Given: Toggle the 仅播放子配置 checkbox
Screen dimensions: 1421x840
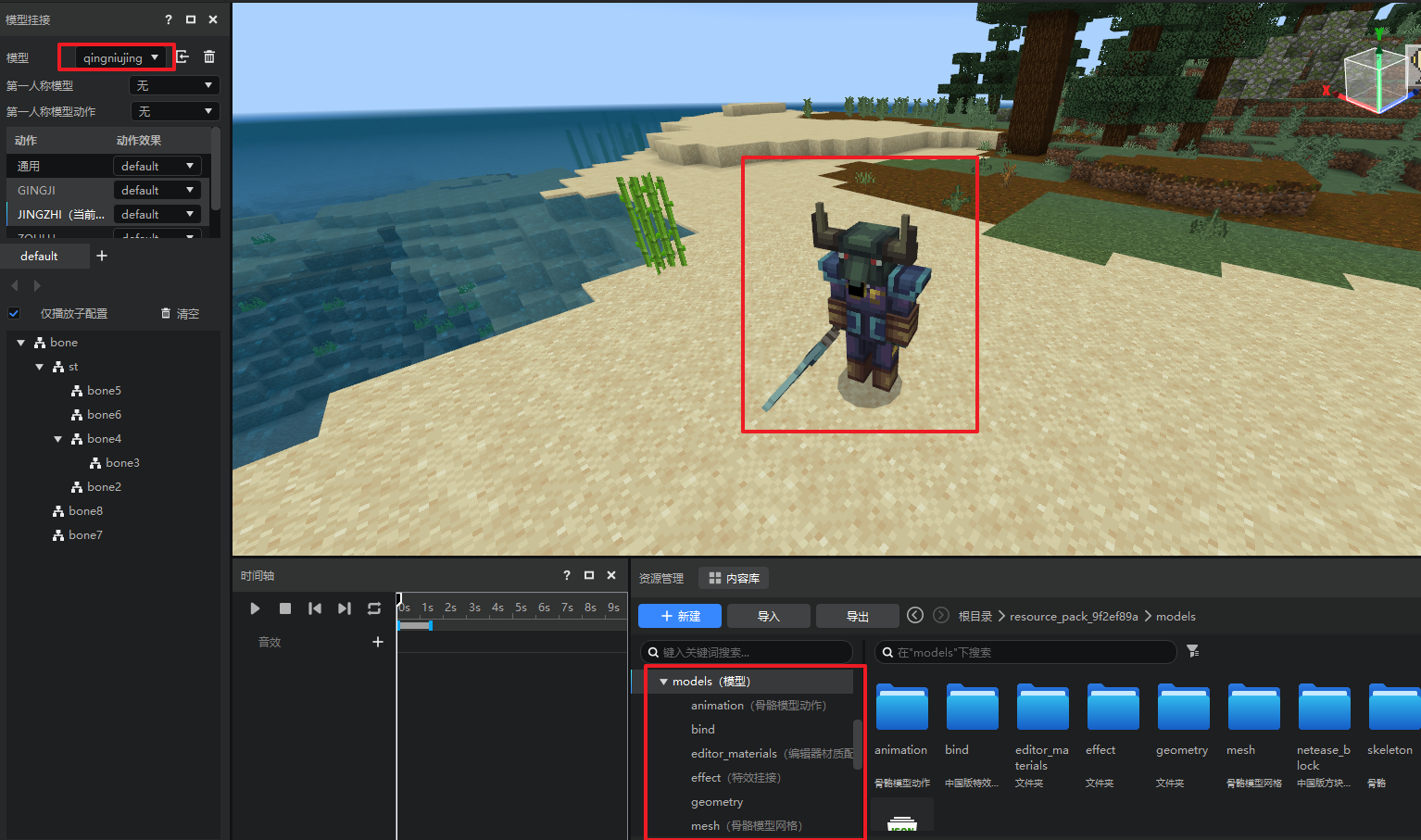Looking at the screenshot, I should (14, 313).
